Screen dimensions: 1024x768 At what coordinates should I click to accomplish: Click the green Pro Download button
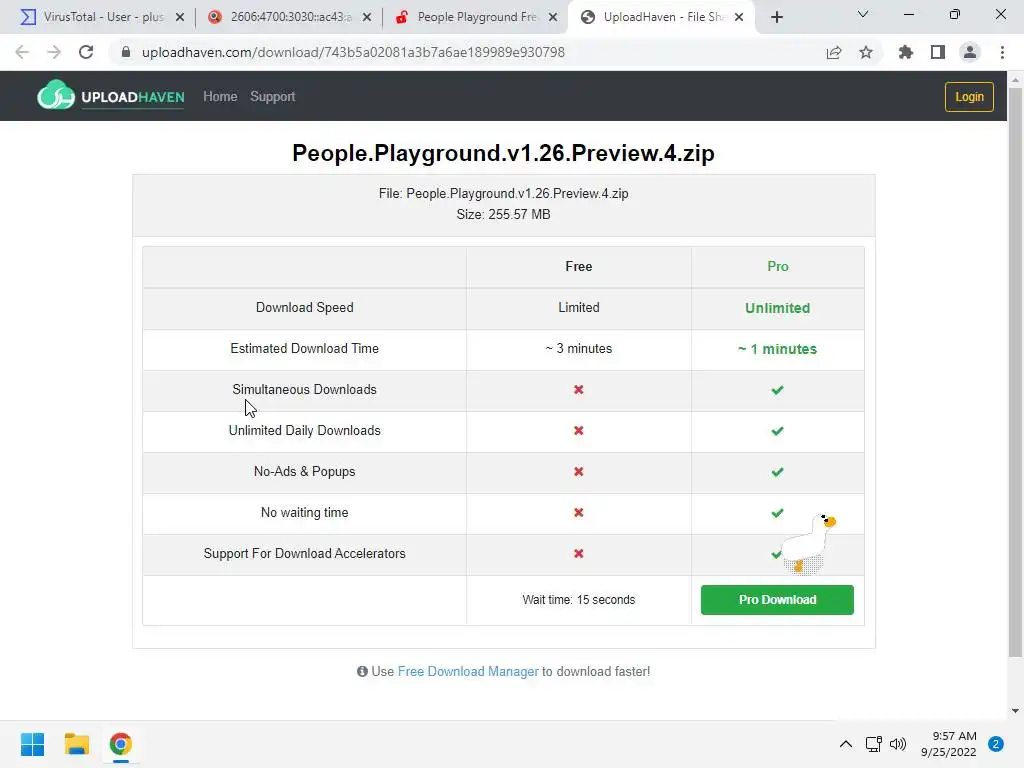[777, 600]
